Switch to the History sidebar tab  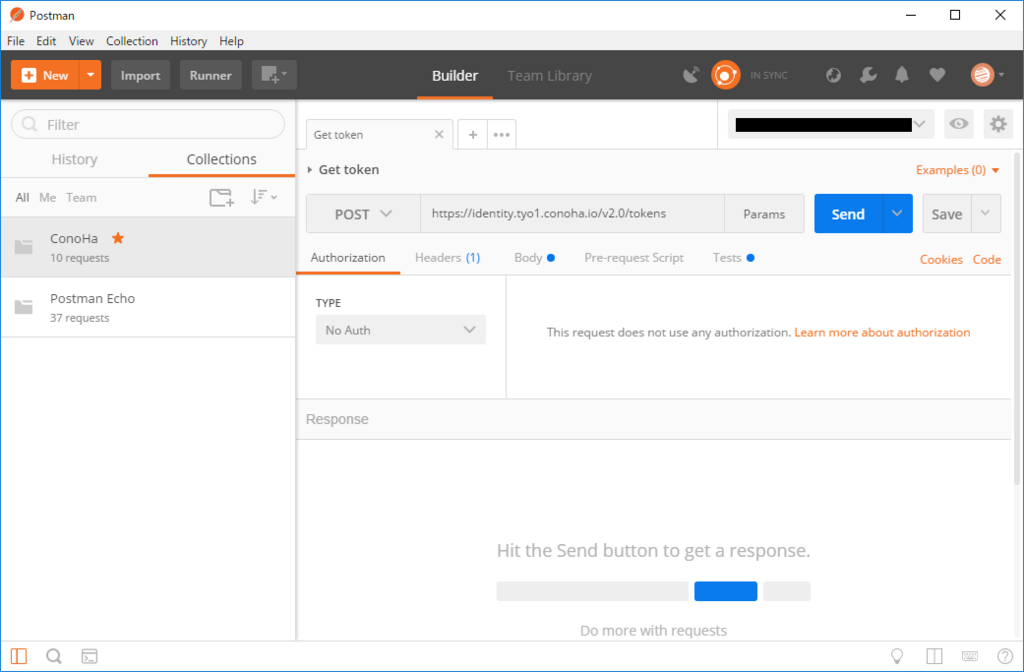pyautogui.click(x=74, y=159)
